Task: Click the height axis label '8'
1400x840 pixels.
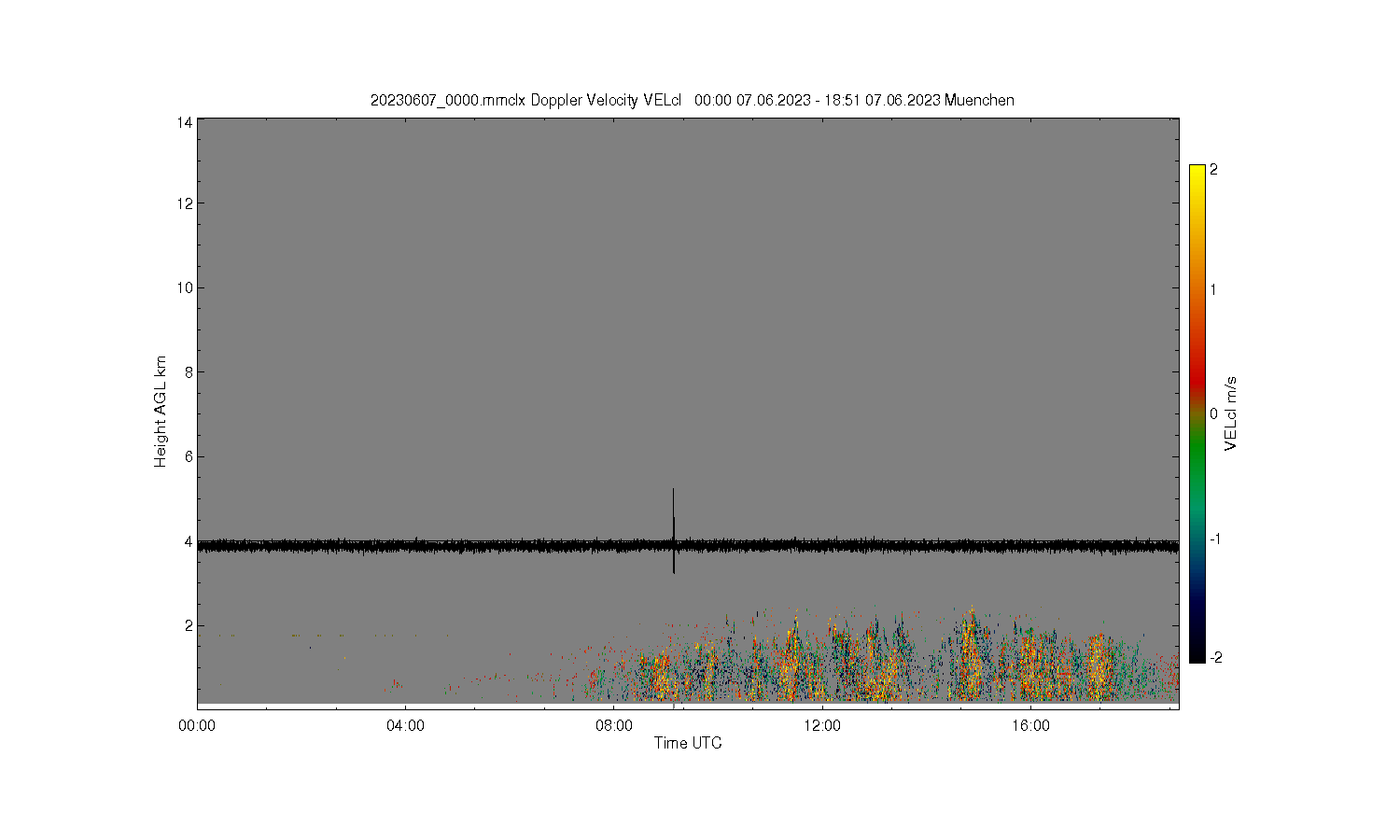Action: pyautogui.click(x=189, y=372)
